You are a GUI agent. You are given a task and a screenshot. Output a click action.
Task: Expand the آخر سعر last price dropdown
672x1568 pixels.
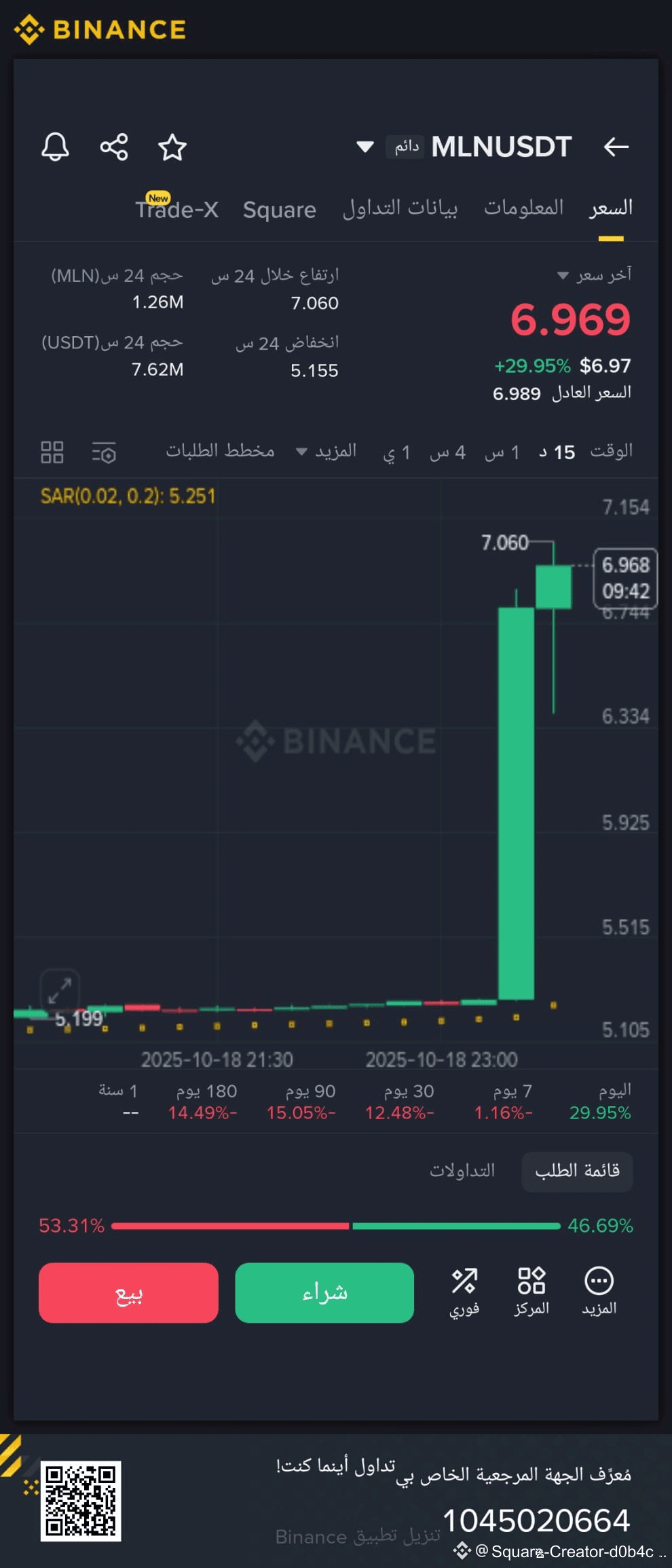pyautogui.click(x=594, y=275)
